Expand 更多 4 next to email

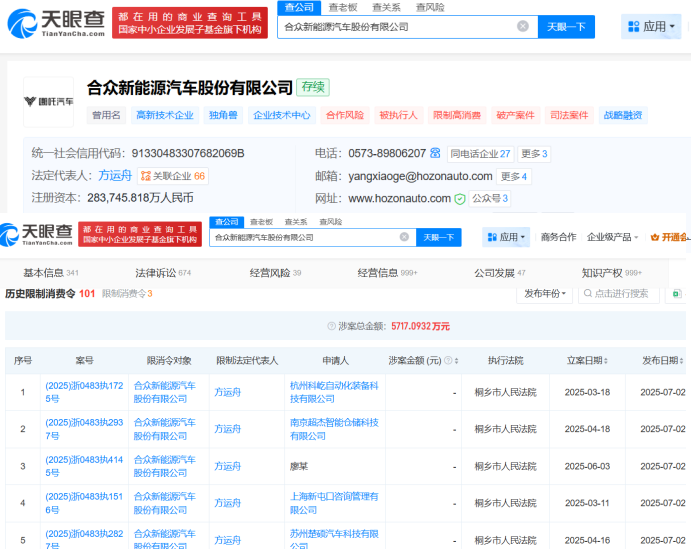point(515,177)
